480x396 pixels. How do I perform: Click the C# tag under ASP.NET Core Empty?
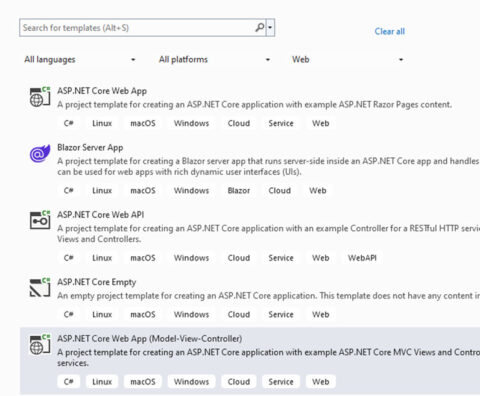tap(68, 315)
